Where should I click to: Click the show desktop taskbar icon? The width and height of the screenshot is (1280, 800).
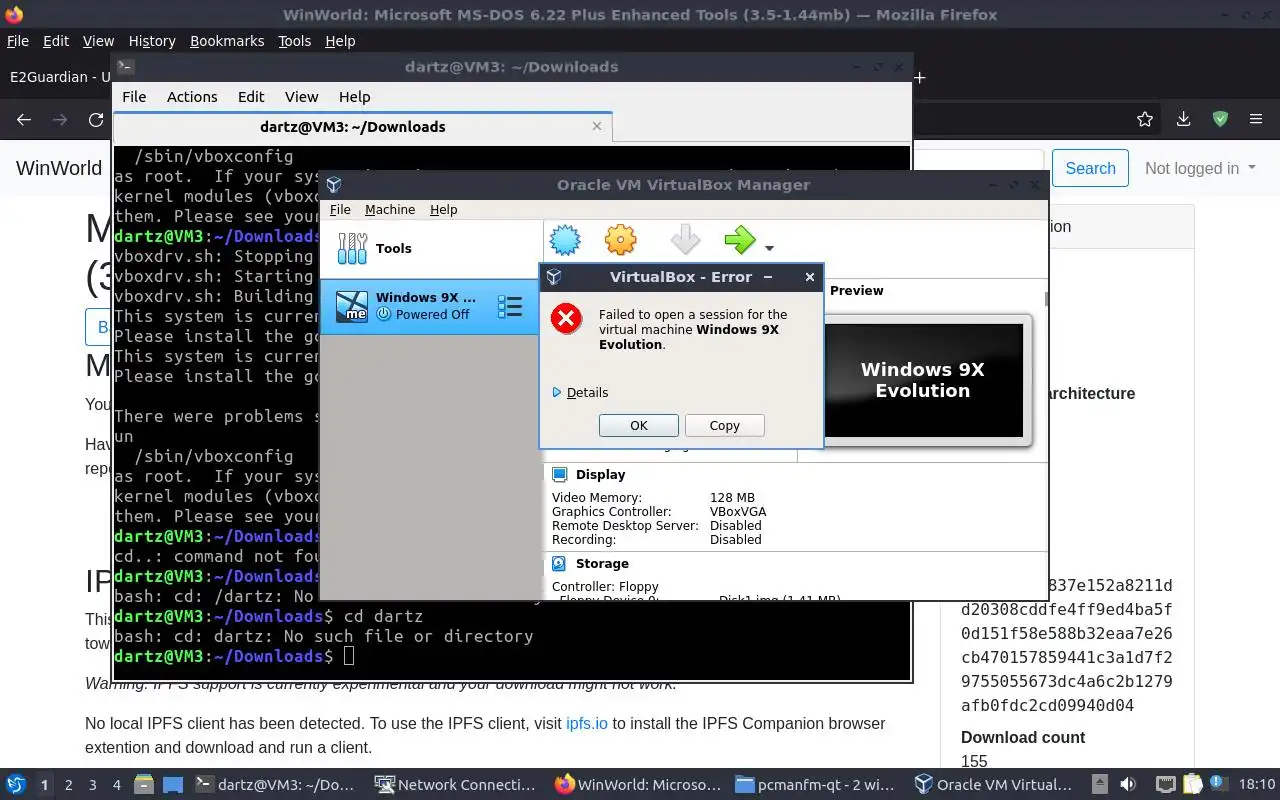tap(172, 785)
